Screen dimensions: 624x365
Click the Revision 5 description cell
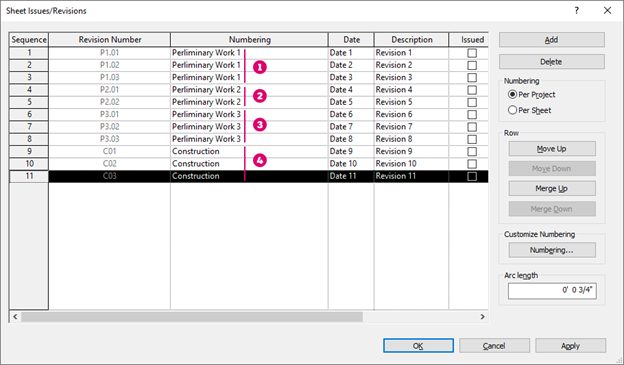click(x=412, y=102)
